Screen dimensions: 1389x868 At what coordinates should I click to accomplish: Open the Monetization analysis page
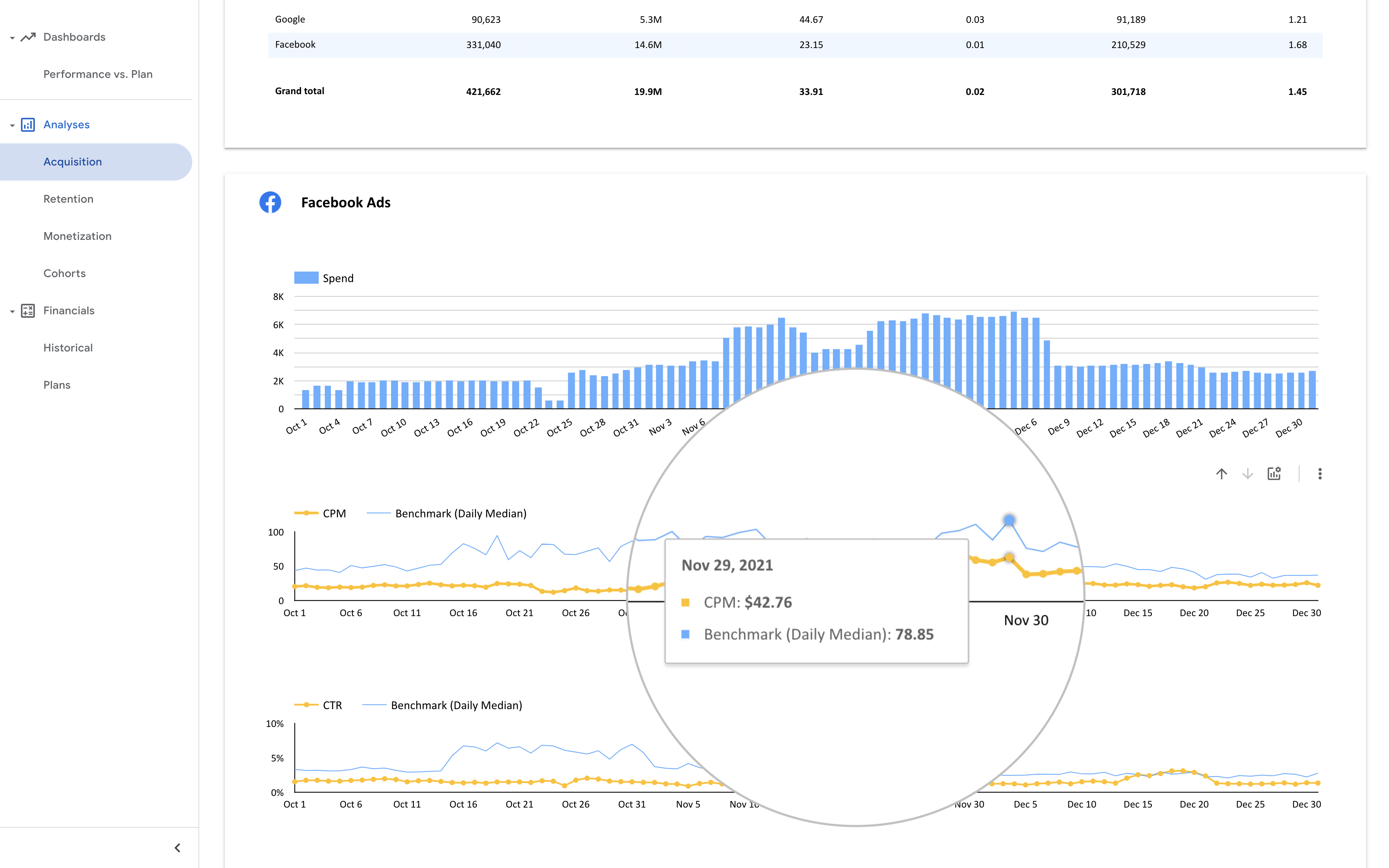78,236
